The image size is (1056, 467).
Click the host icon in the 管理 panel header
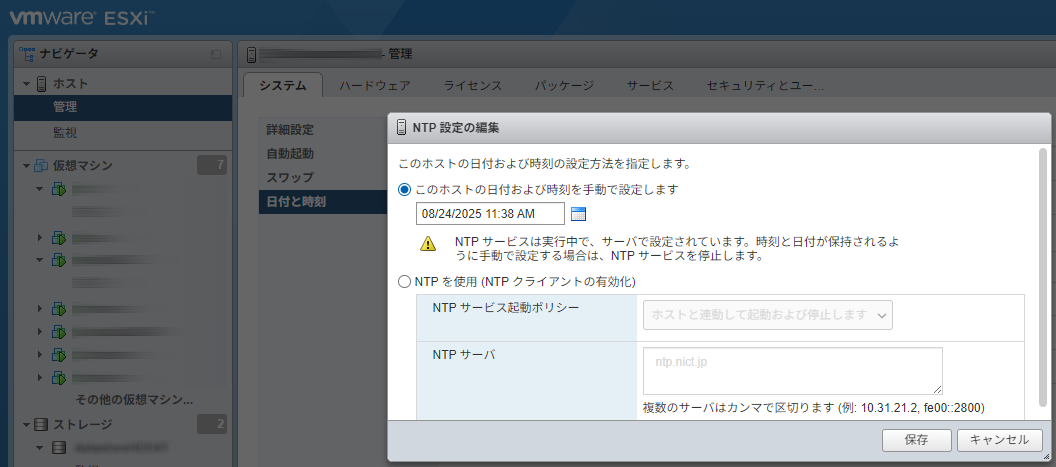tap(251, 54)
